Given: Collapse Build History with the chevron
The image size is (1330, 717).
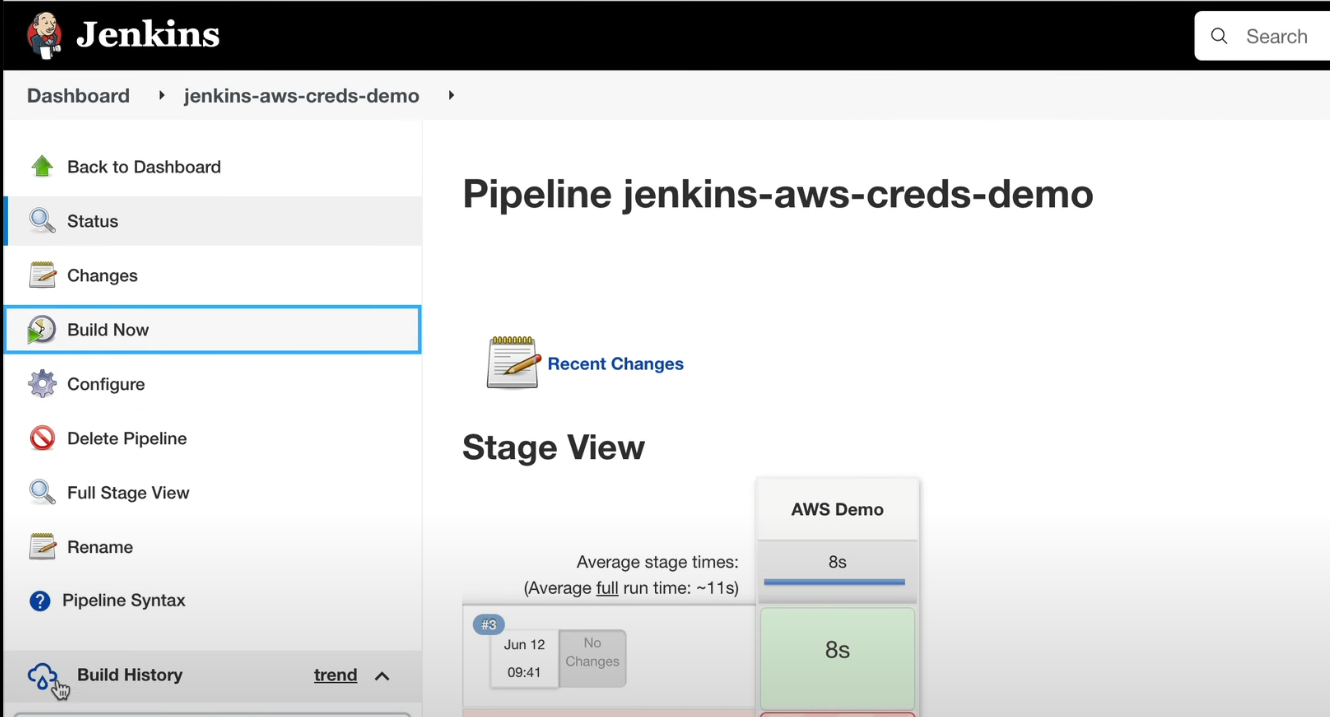Looking at the screenshot, I should point(382,676).
